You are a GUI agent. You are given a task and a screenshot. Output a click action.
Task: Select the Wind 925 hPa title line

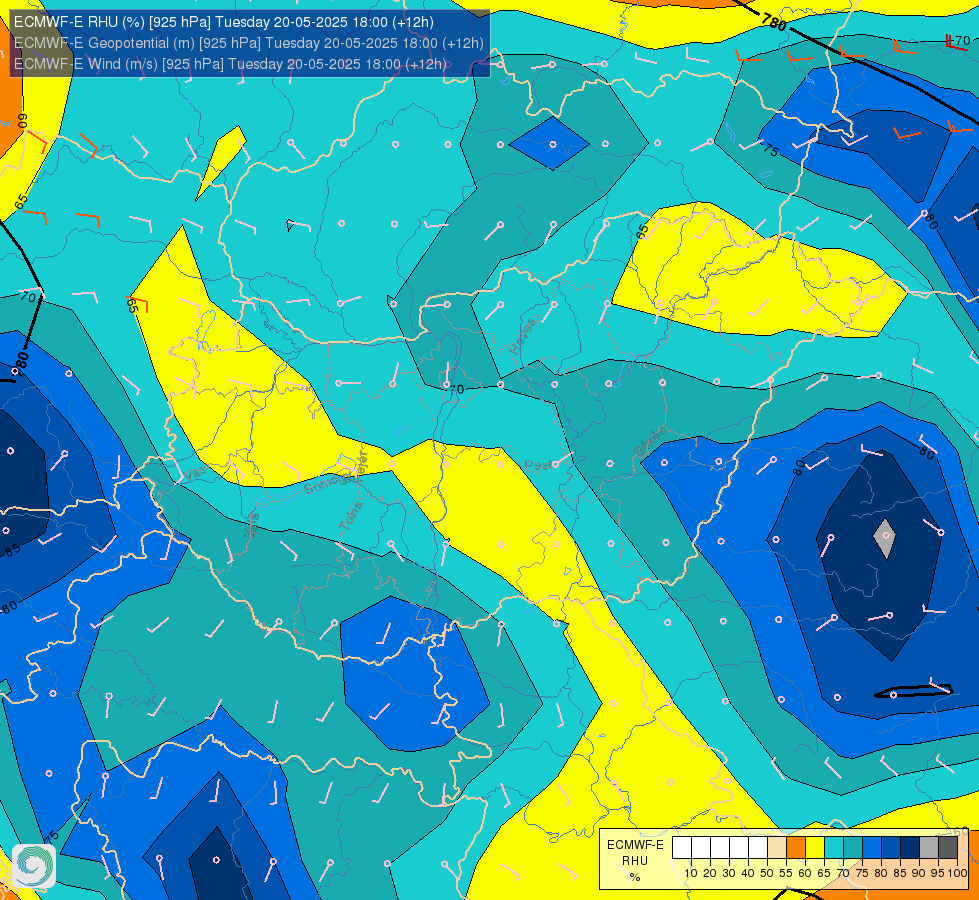coord(230,64)
